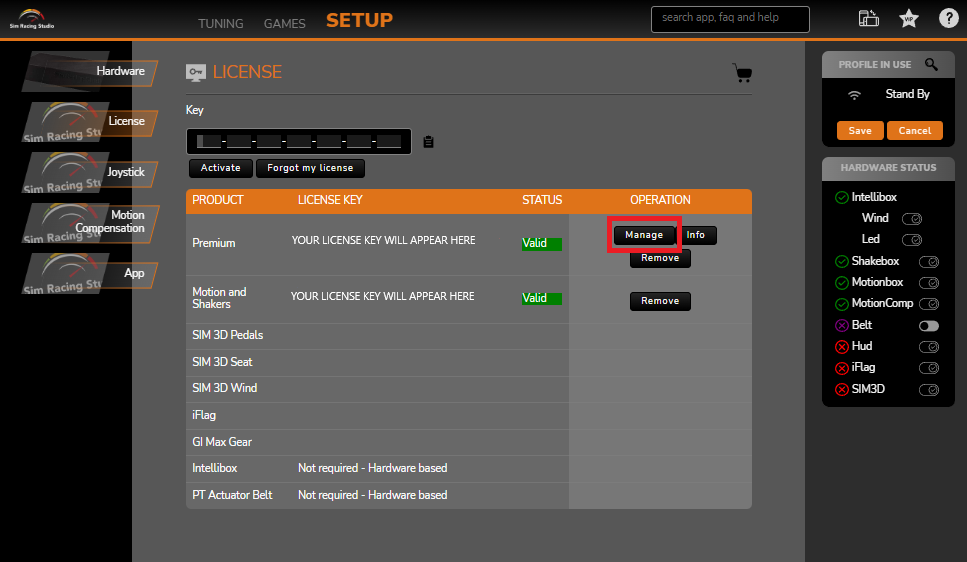Screen dimensions: 967x562
Task: Click the license key icon beside the LICENSE heading
Action: [x=196, y=73]
